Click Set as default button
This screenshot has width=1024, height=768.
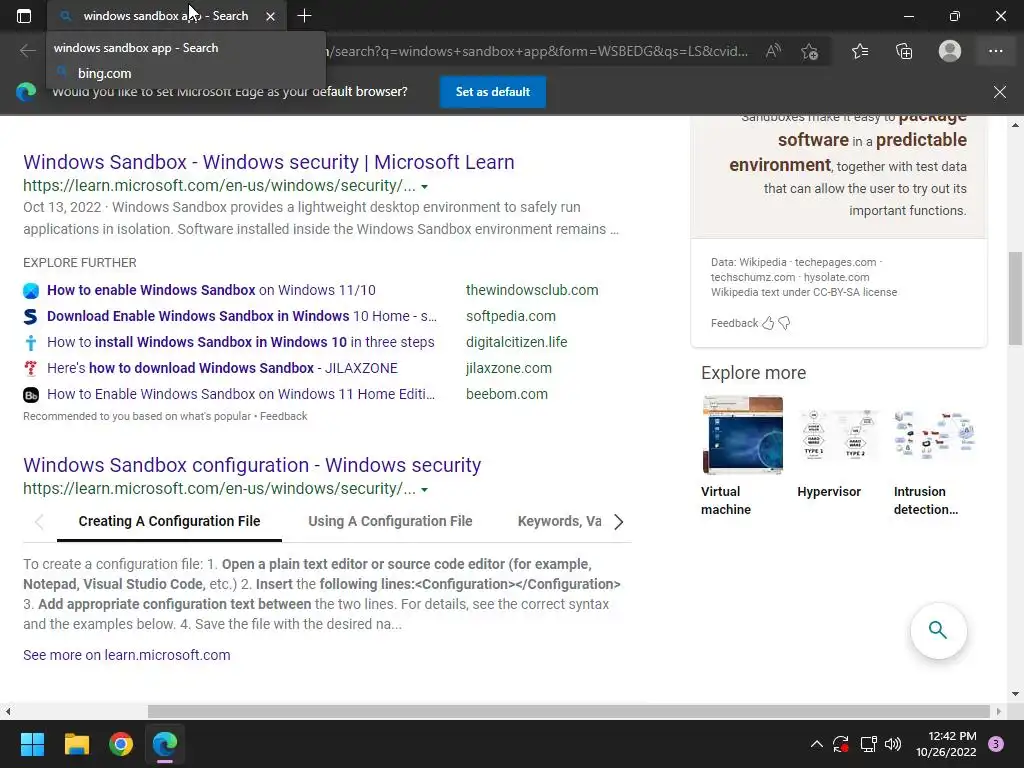(492, 92)
